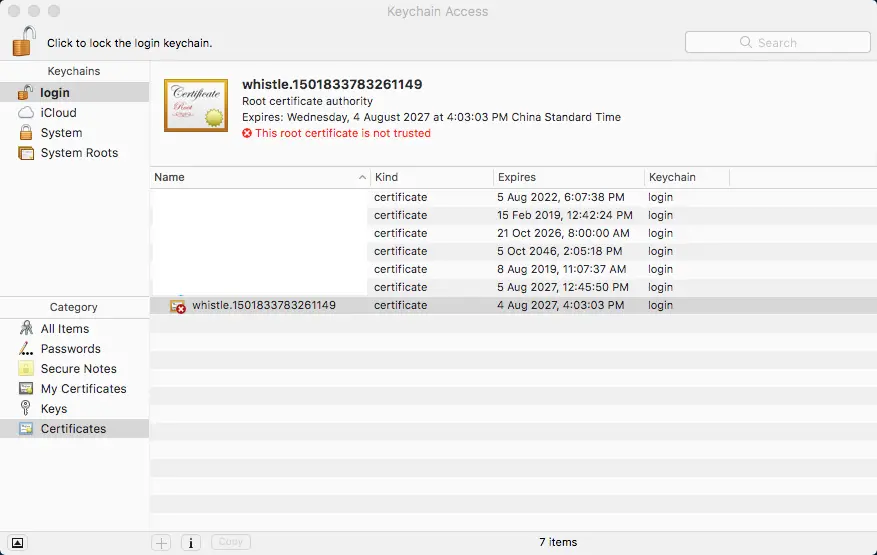
Task: Open the Secure Notes category icon
Action: click(x=26, y=368)
